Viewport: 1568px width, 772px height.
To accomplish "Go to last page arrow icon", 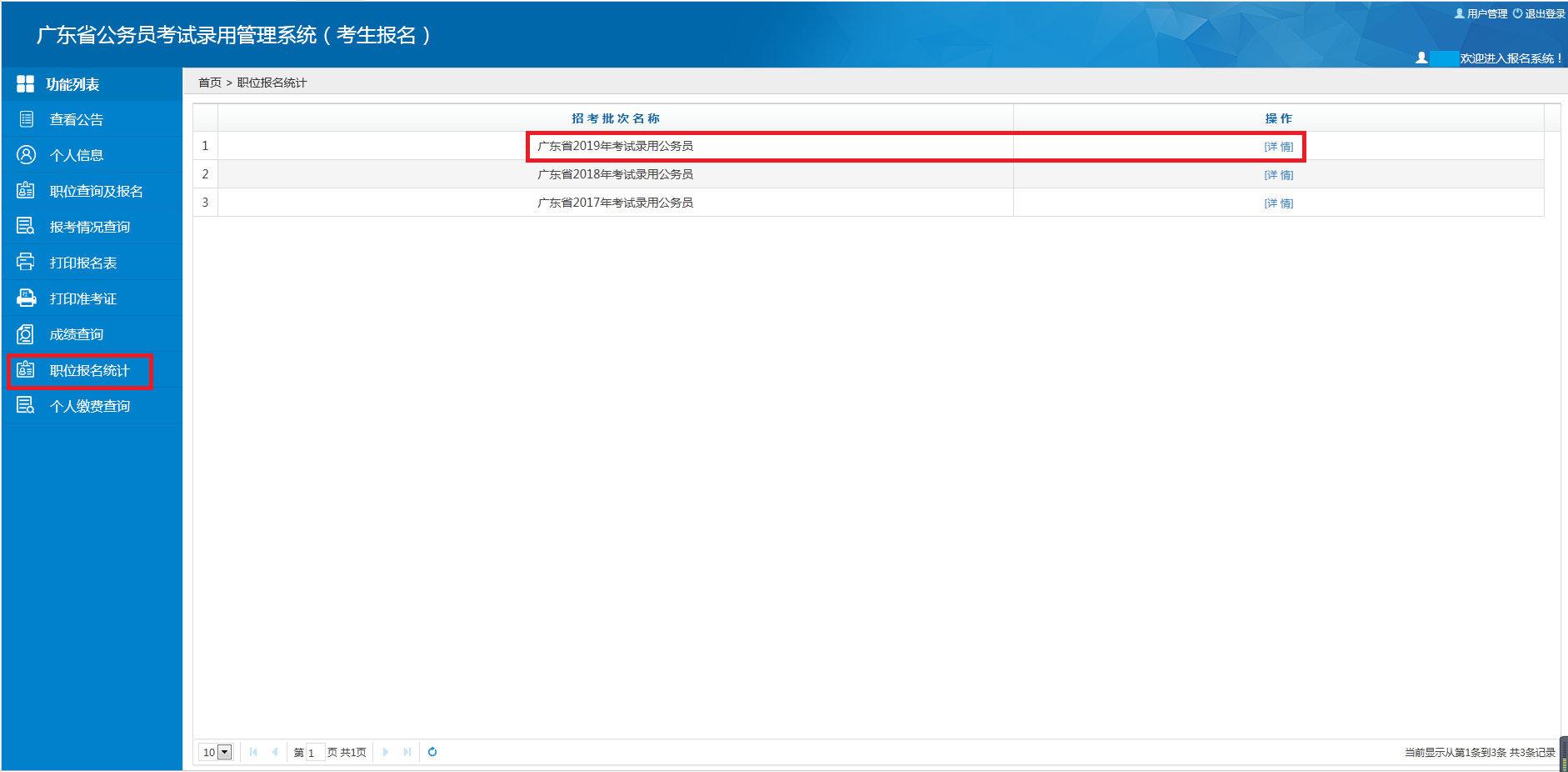I will click(x=407, y=752).
